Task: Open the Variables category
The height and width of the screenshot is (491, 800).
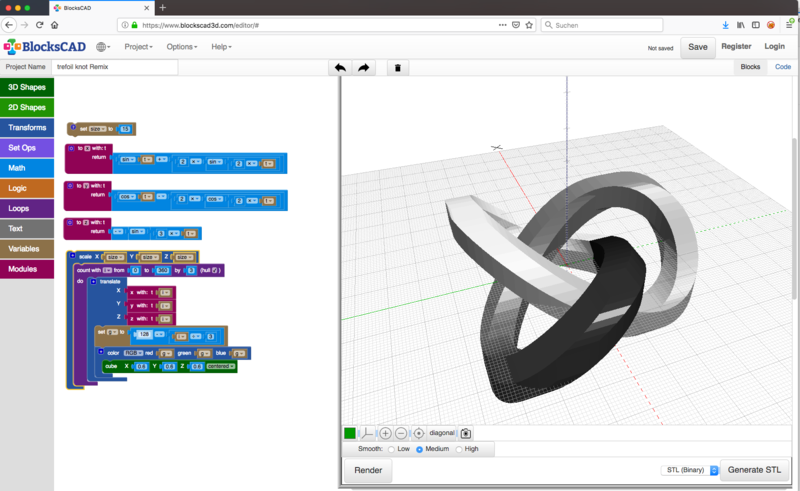Action: coord(27,249)
